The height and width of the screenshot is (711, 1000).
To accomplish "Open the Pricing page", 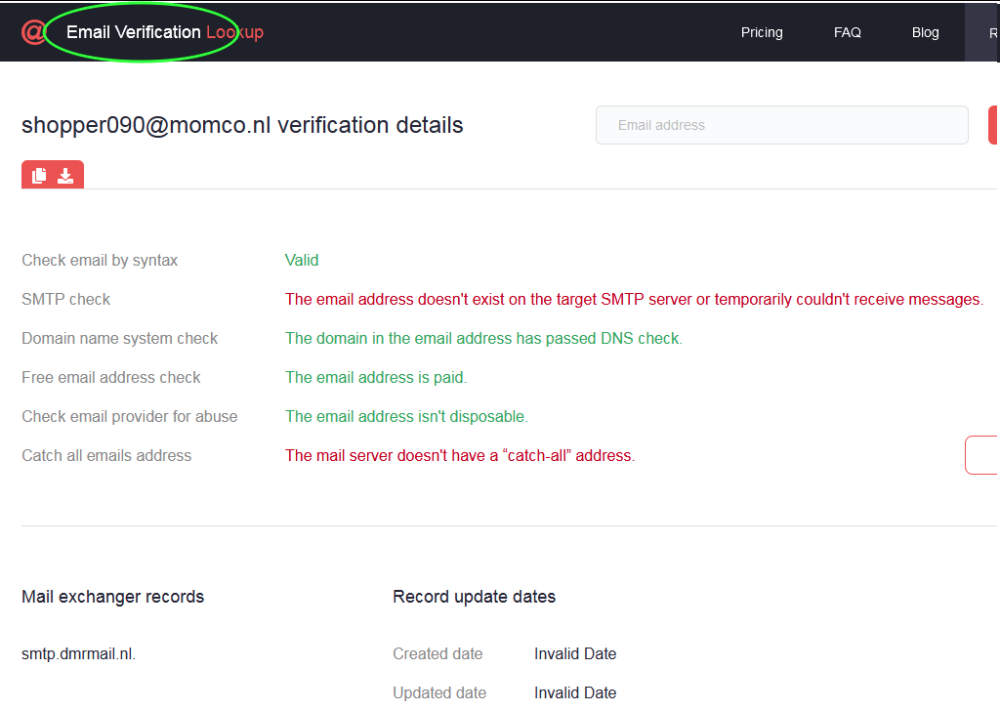I will [761, 32].
